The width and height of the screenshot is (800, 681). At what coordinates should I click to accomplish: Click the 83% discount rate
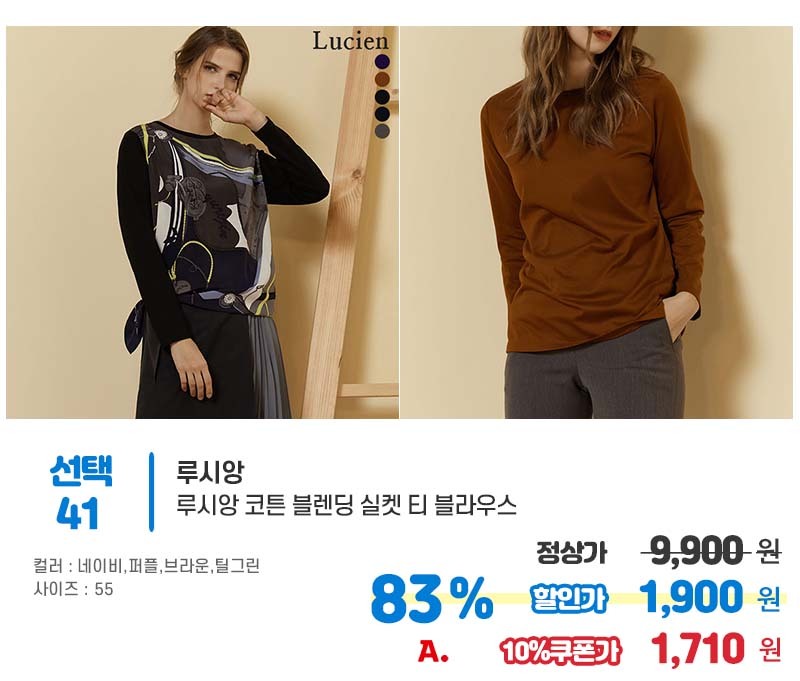[432, 599]
